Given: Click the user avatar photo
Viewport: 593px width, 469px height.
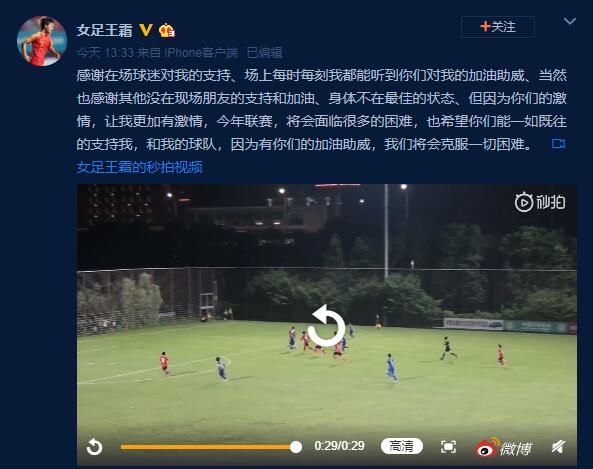Looking at the screenshot, I should tap(42, 41).
